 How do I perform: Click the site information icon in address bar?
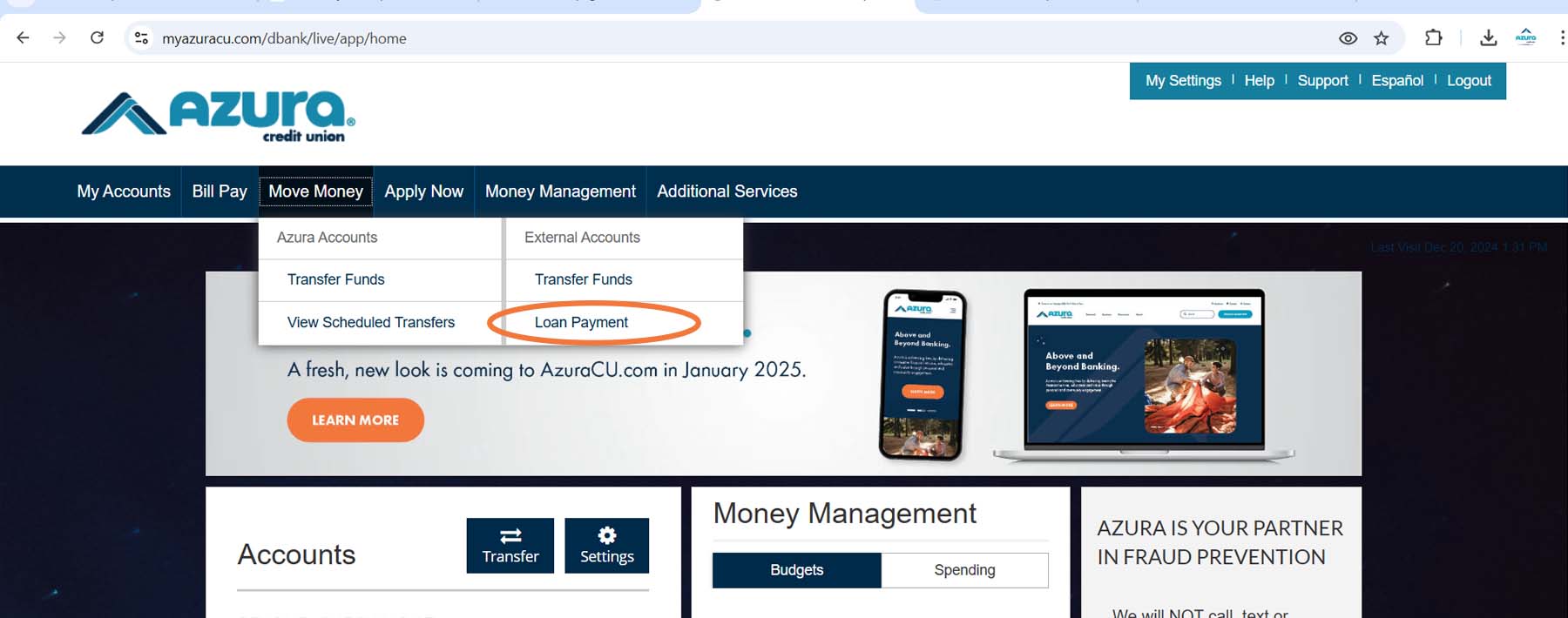[x=141, y=37]
